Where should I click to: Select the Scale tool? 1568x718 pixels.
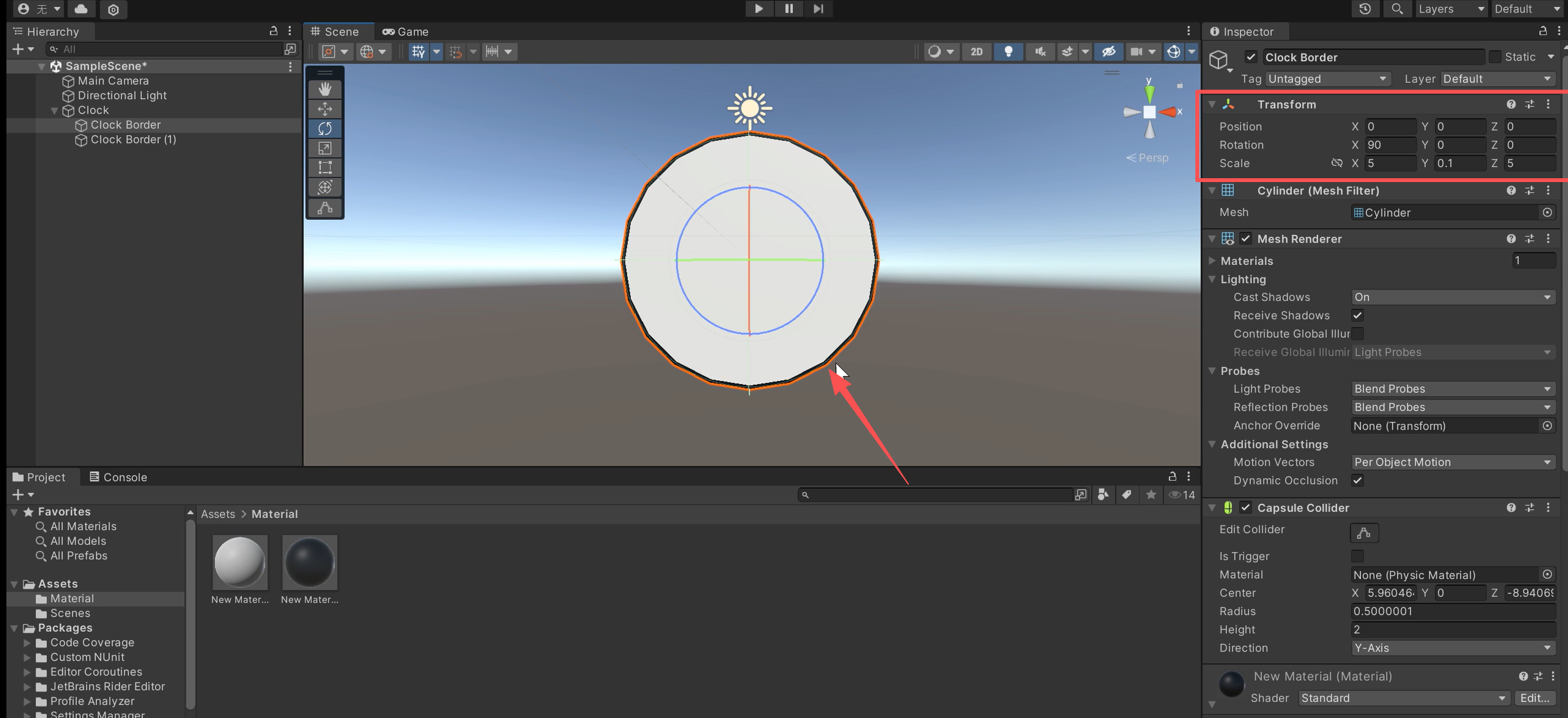[x=325, y=149]
